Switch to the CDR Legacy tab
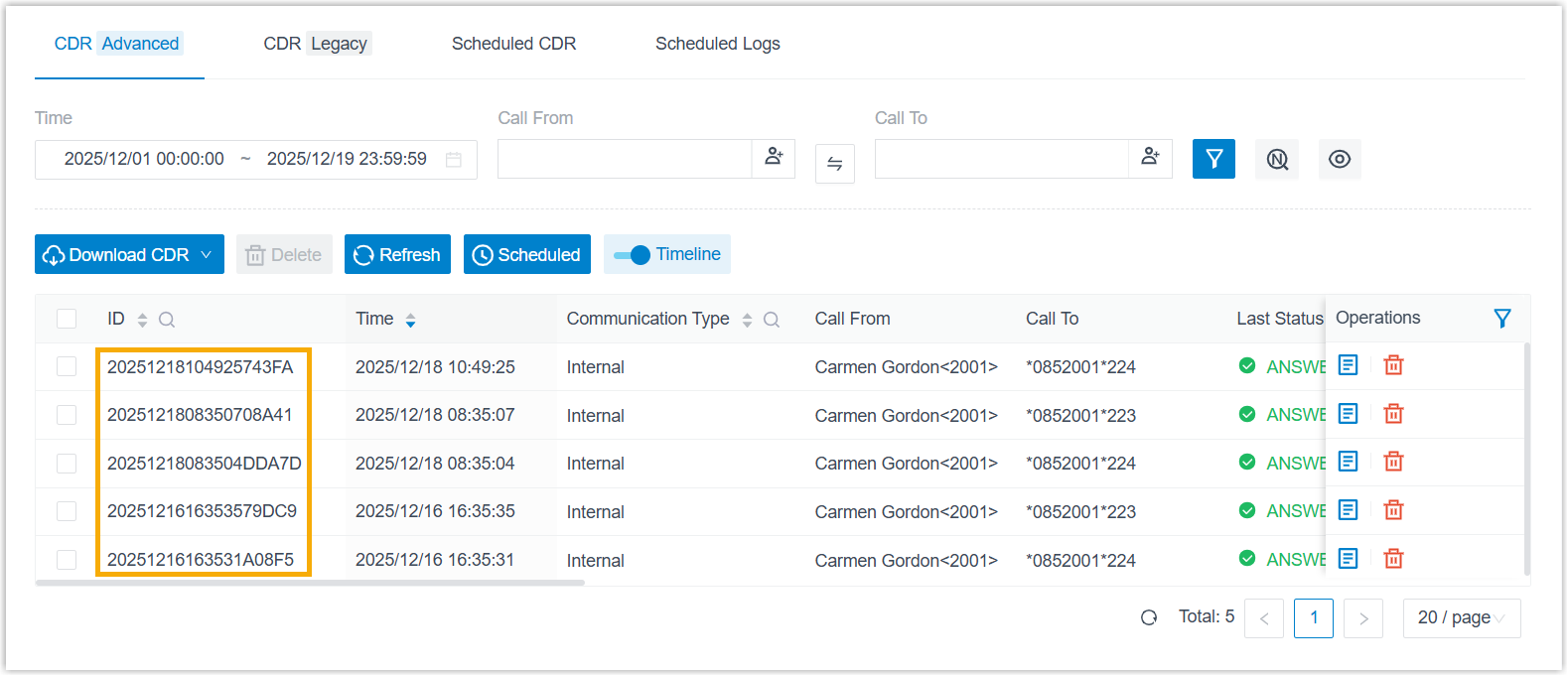Image resolution: width=1568 pixels, height=676 pixels. point(316,44)
